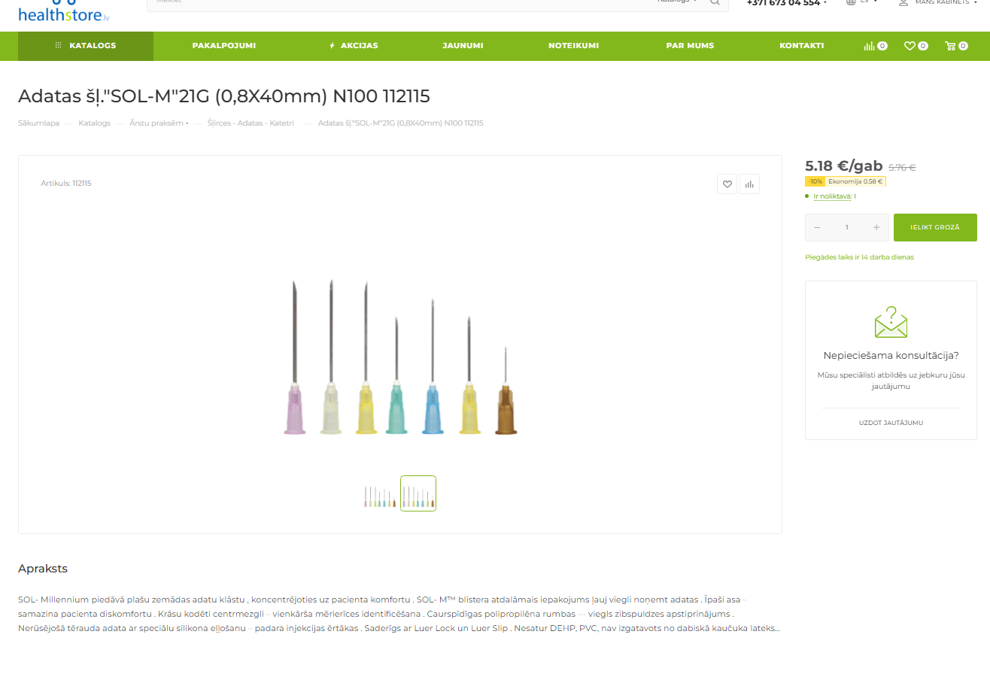
Task: Open the shopping cart icon
Action: click(x=956, y=46)
